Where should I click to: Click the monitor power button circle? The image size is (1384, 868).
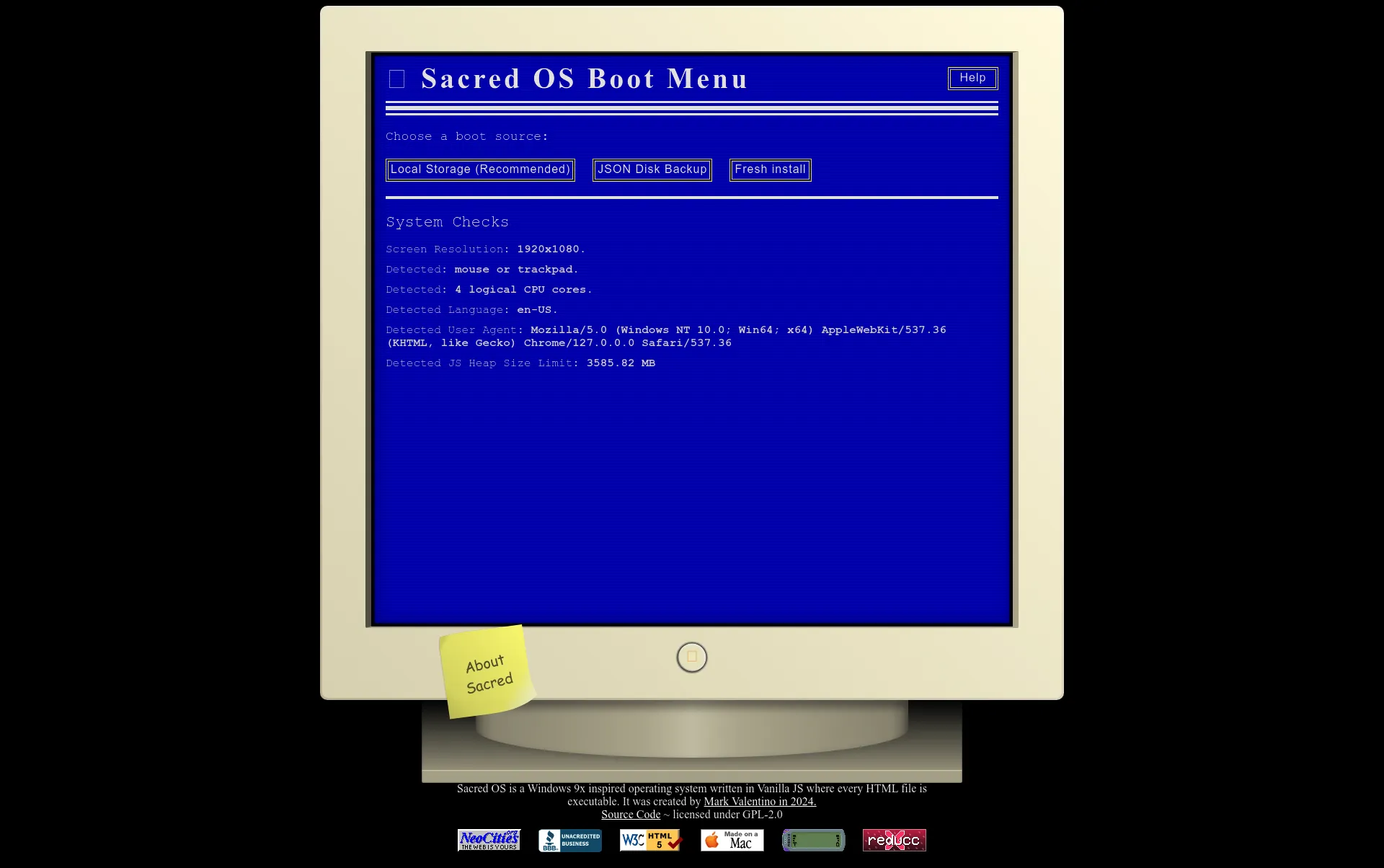point(692,656)
